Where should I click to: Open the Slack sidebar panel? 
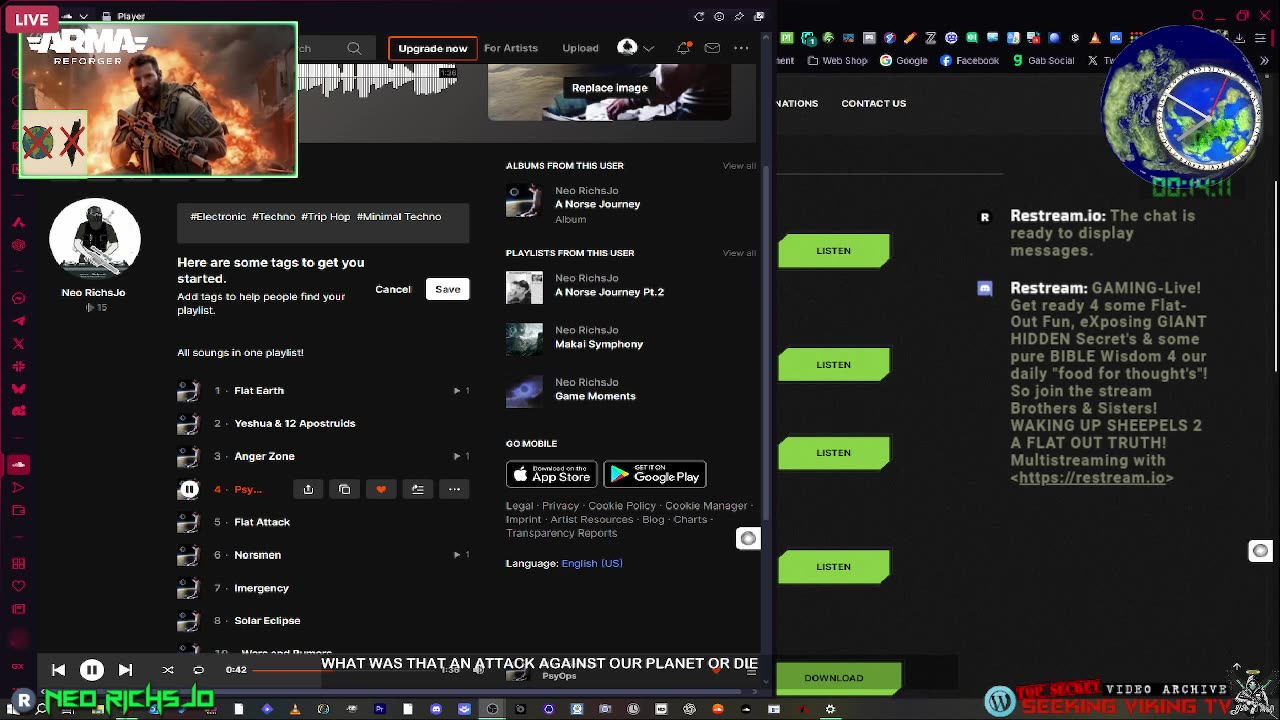point(18,366)
